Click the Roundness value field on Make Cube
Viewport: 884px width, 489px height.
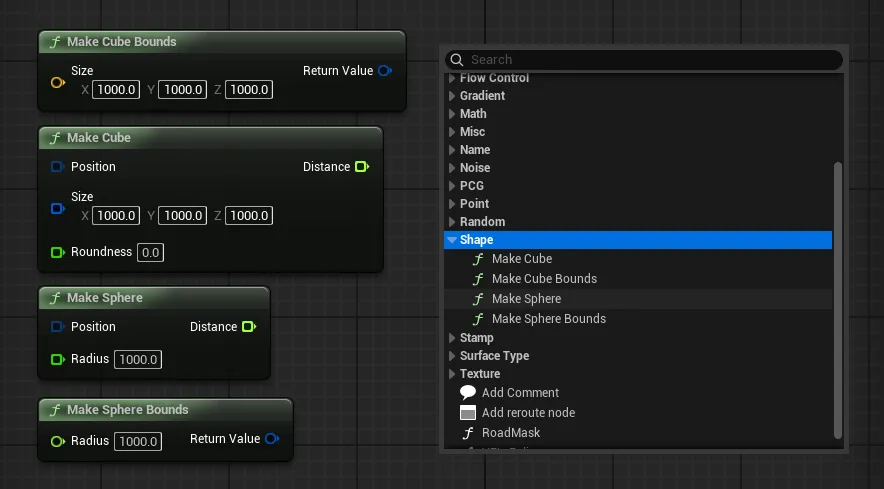coord(151,253)
